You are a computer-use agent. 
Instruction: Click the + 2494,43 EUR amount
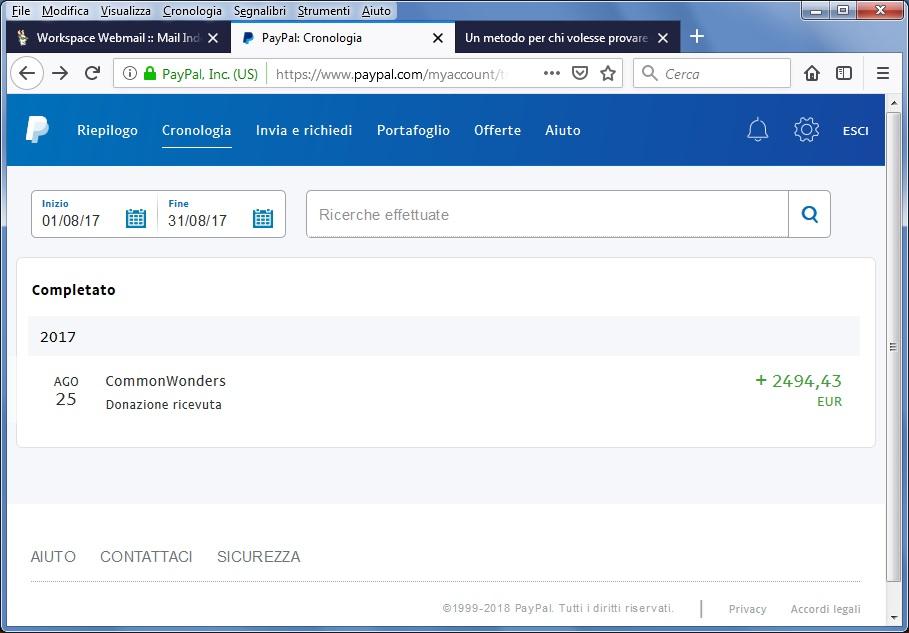pos(798,390)
